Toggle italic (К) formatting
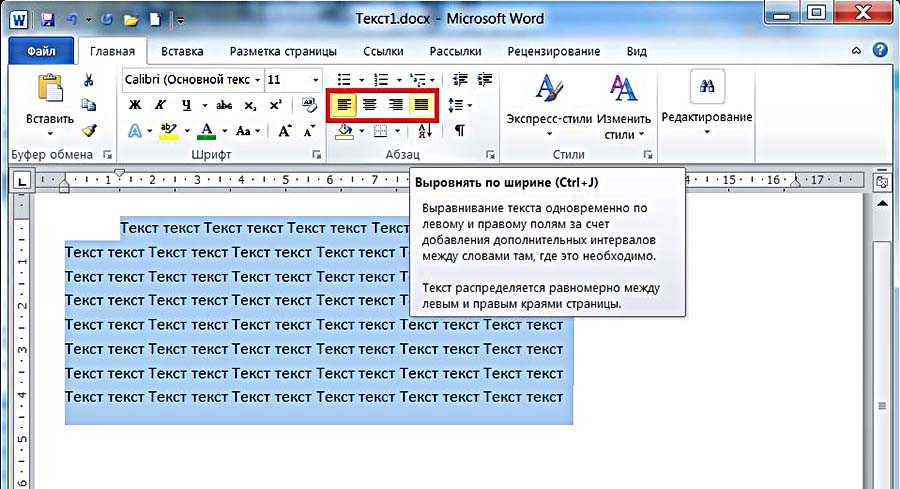The height and width of the screenshot is (489, 900). [160, 105]
